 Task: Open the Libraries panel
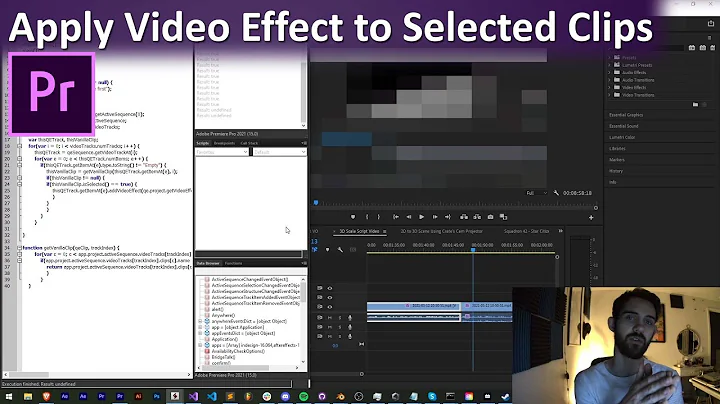(x=617, y=149)
